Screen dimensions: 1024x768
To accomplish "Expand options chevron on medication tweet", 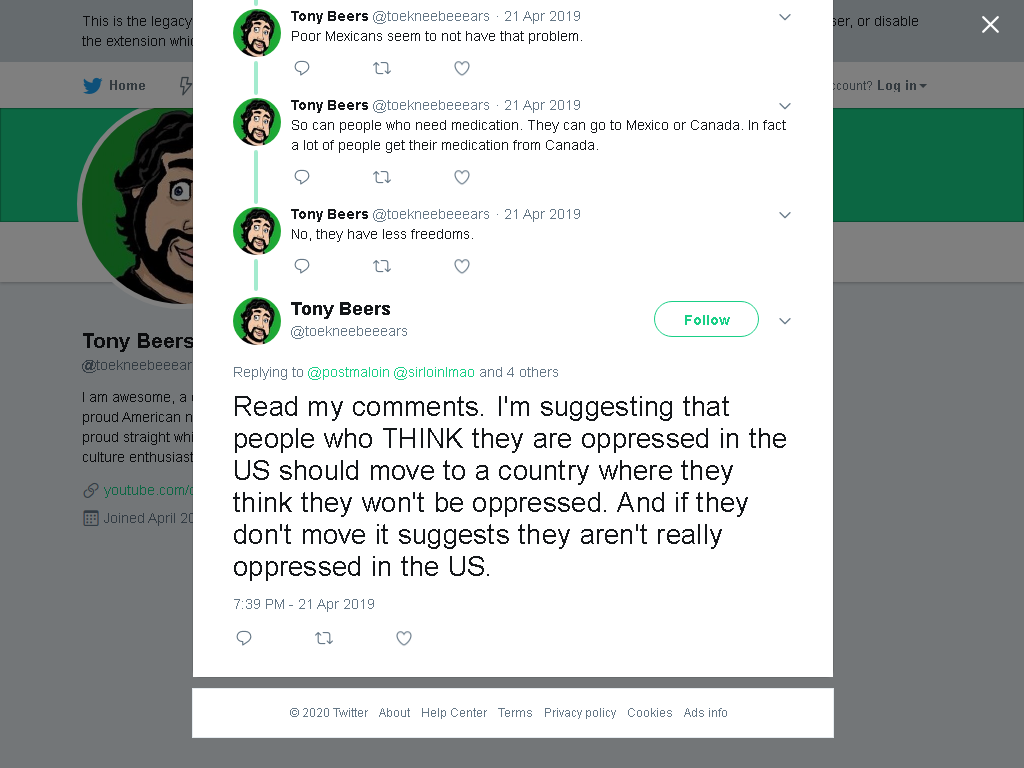I will pyautogui.click(x=785, y=106).
